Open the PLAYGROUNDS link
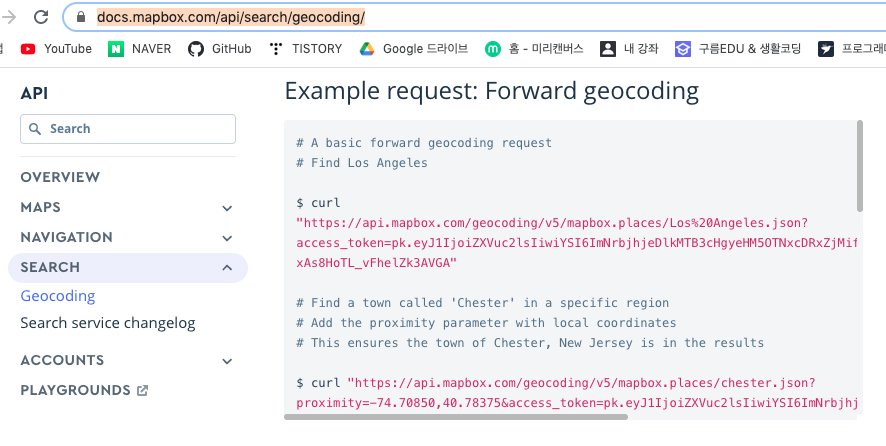Screen dimensions: 886x446 click(x=75, y=391)
